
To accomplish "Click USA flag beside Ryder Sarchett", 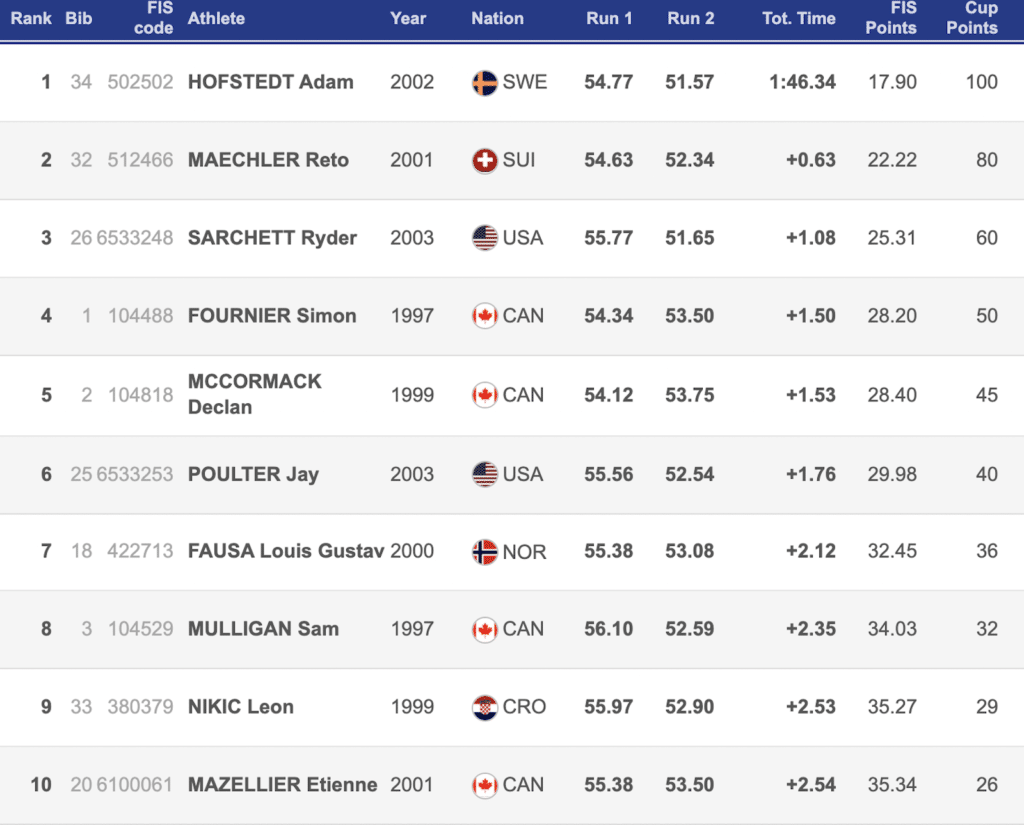I will coord(485,238).
